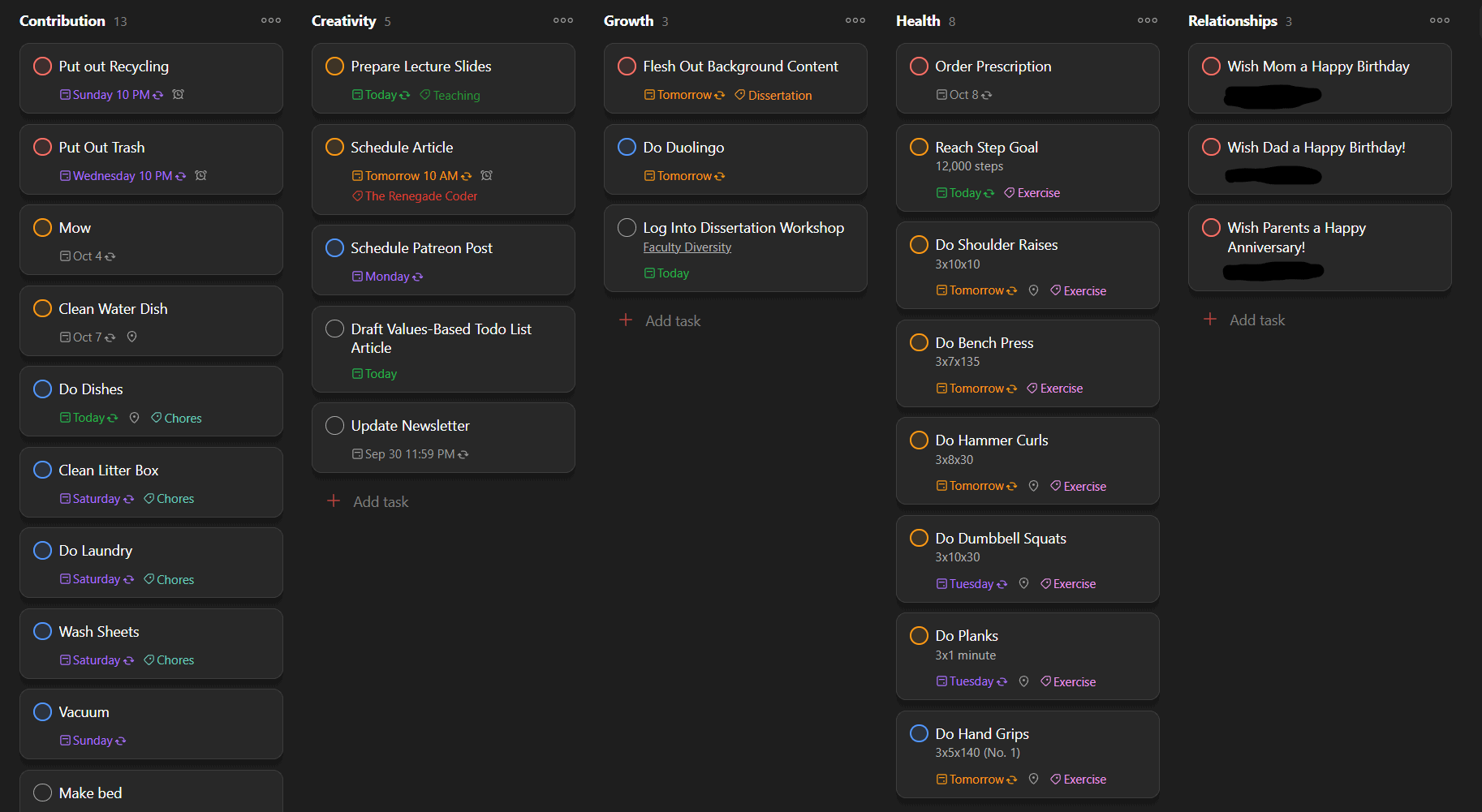This screenshot has width=1482, height=812.
Task: Click the location pin icon on Do Dishes
Action: tap(134, 417)
